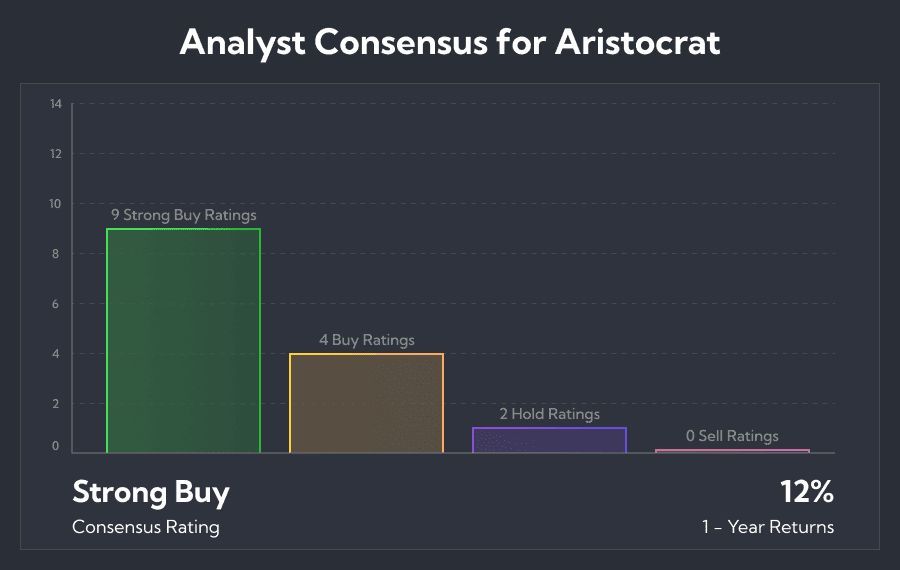Image resolution: width=900 pixels, height=570 pixels.
Task: Click the y-axis value 0
Action: (56, 446)
